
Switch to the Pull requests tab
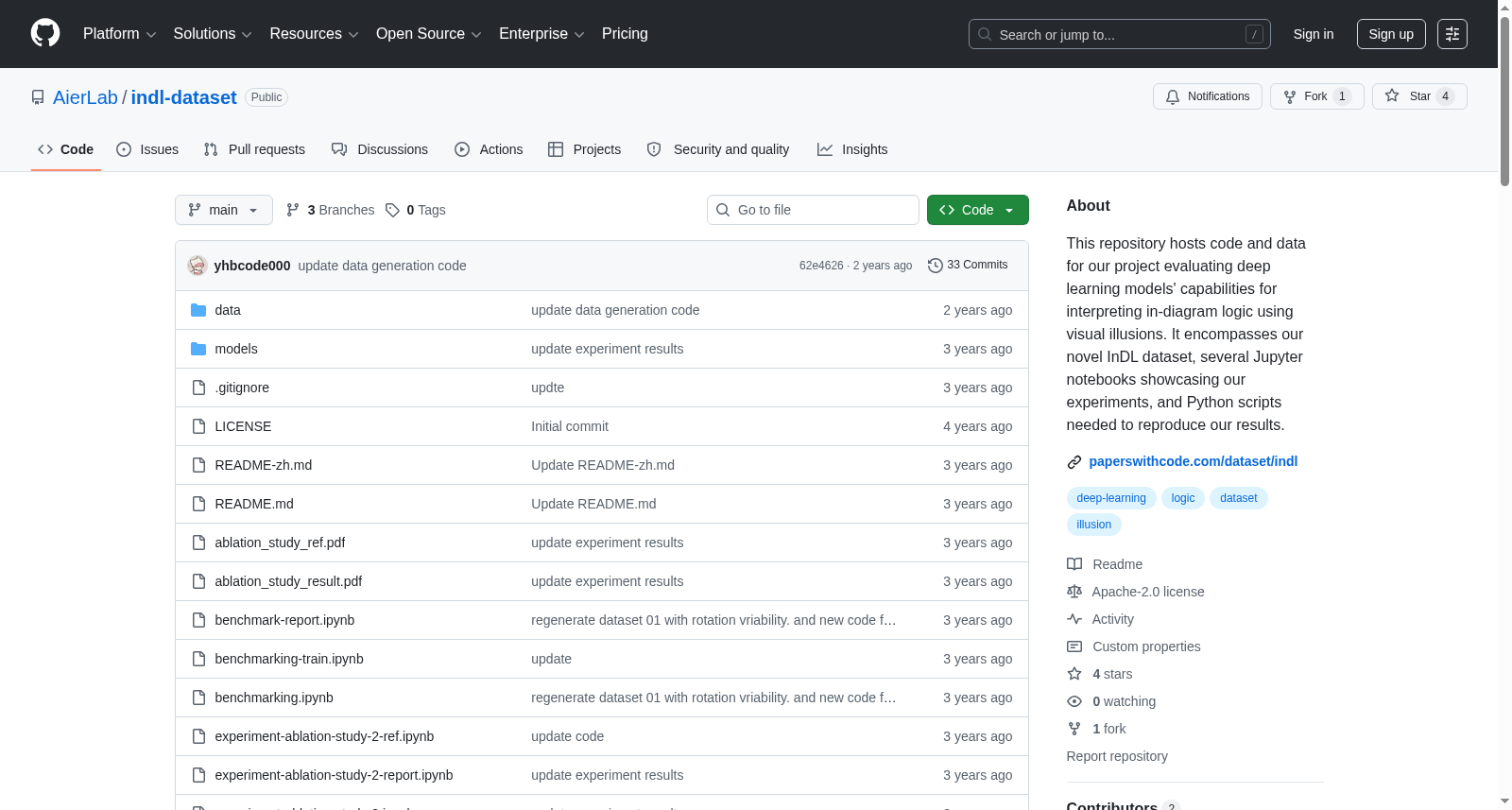(254, 149)
